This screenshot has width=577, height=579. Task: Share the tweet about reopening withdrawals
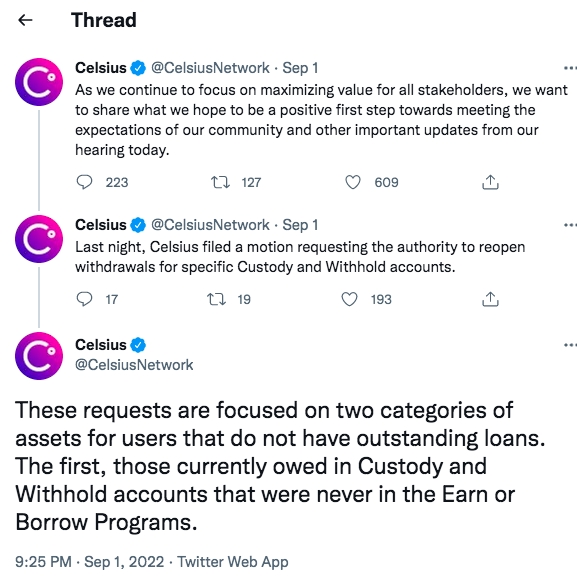[490, 299]
